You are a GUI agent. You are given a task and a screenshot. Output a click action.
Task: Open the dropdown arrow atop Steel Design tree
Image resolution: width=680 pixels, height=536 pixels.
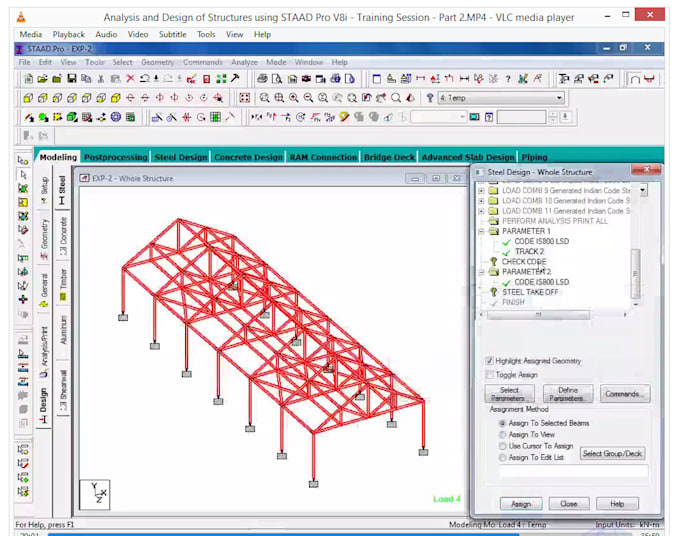pyautogui.click(x=643, y=190)
